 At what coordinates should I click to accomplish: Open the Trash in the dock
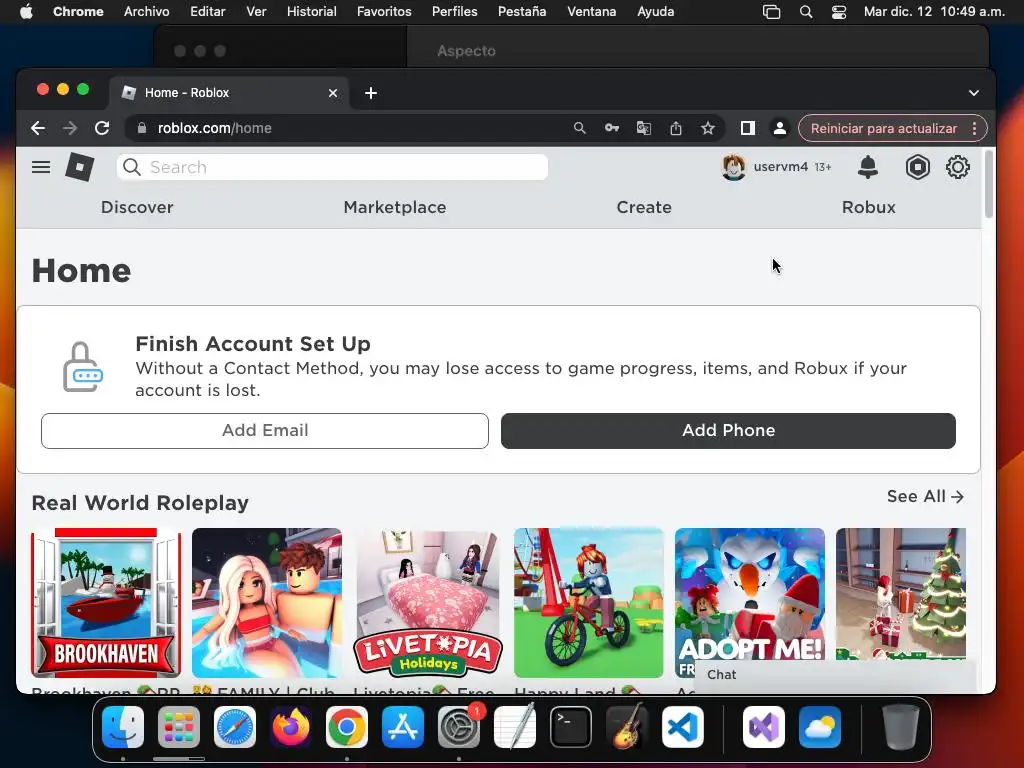901,727
